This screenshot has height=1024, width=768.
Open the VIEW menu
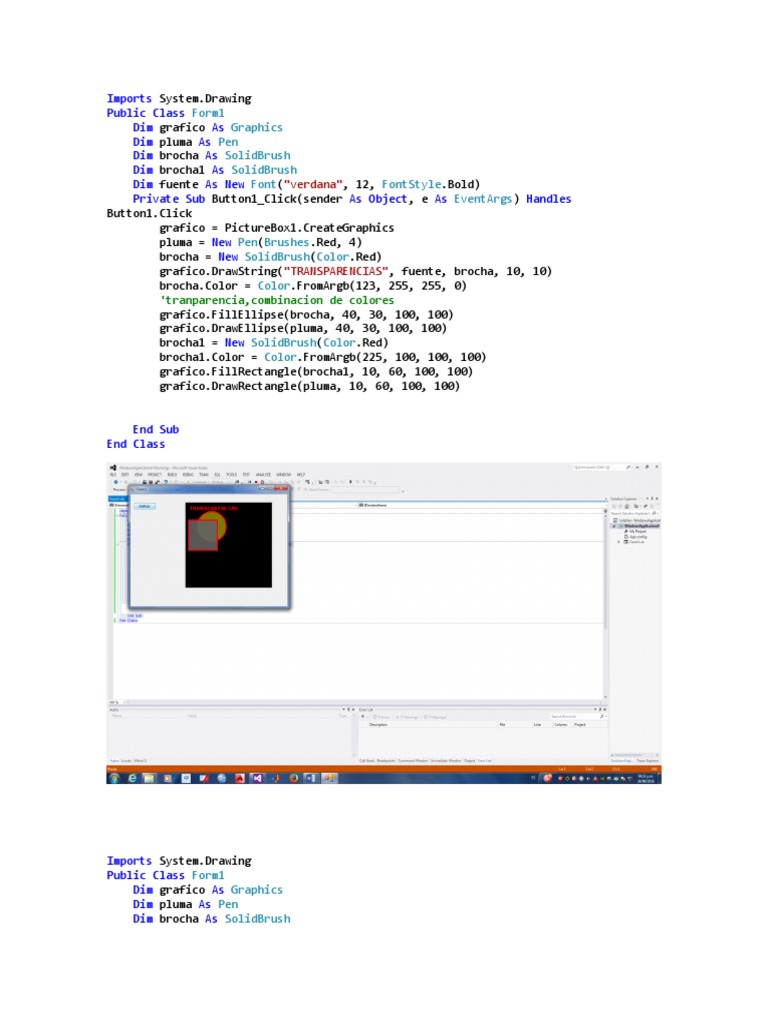click(138, 475)
